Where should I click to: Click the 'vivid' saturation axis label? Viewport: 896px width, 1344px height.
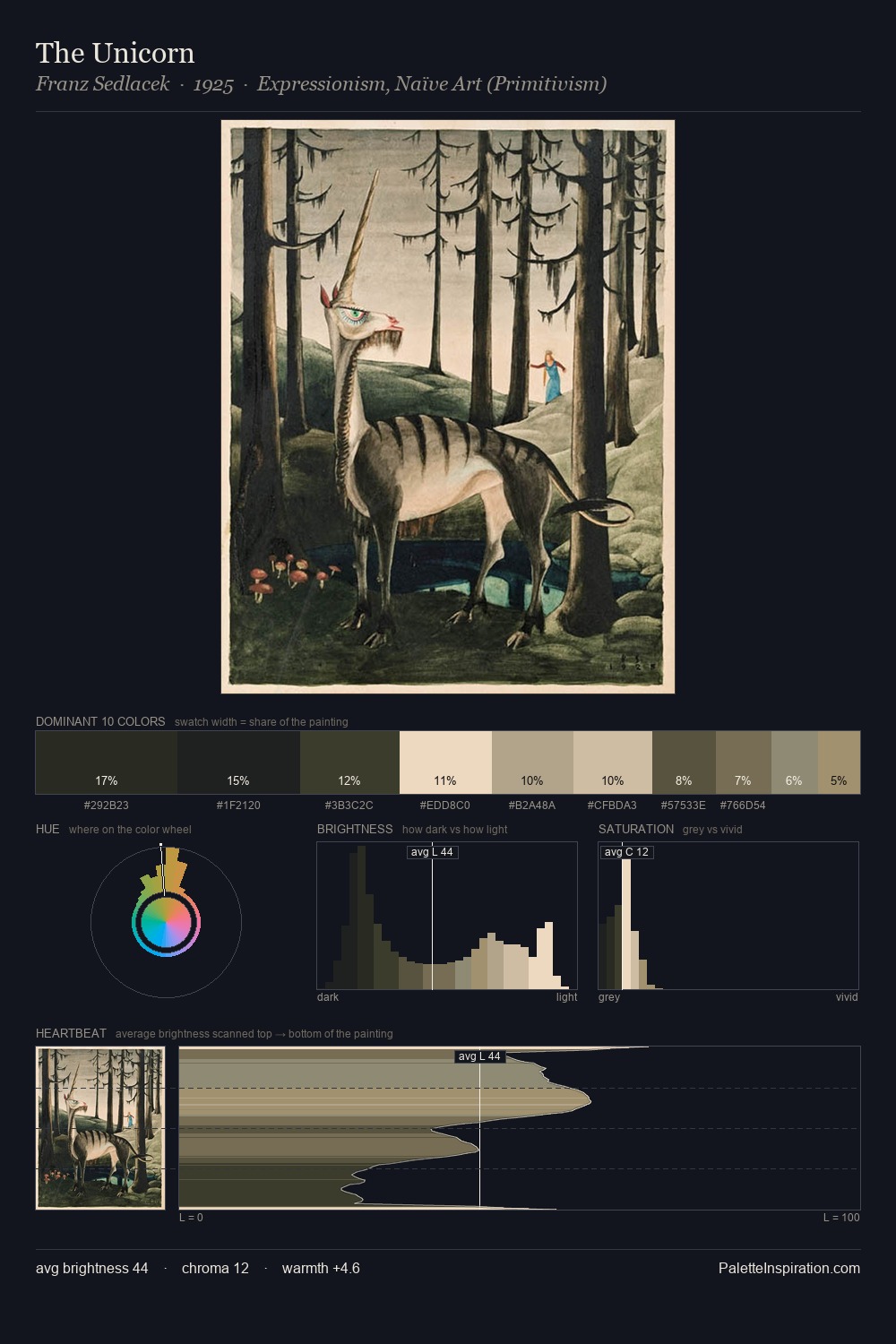click(x=847, y=997)
